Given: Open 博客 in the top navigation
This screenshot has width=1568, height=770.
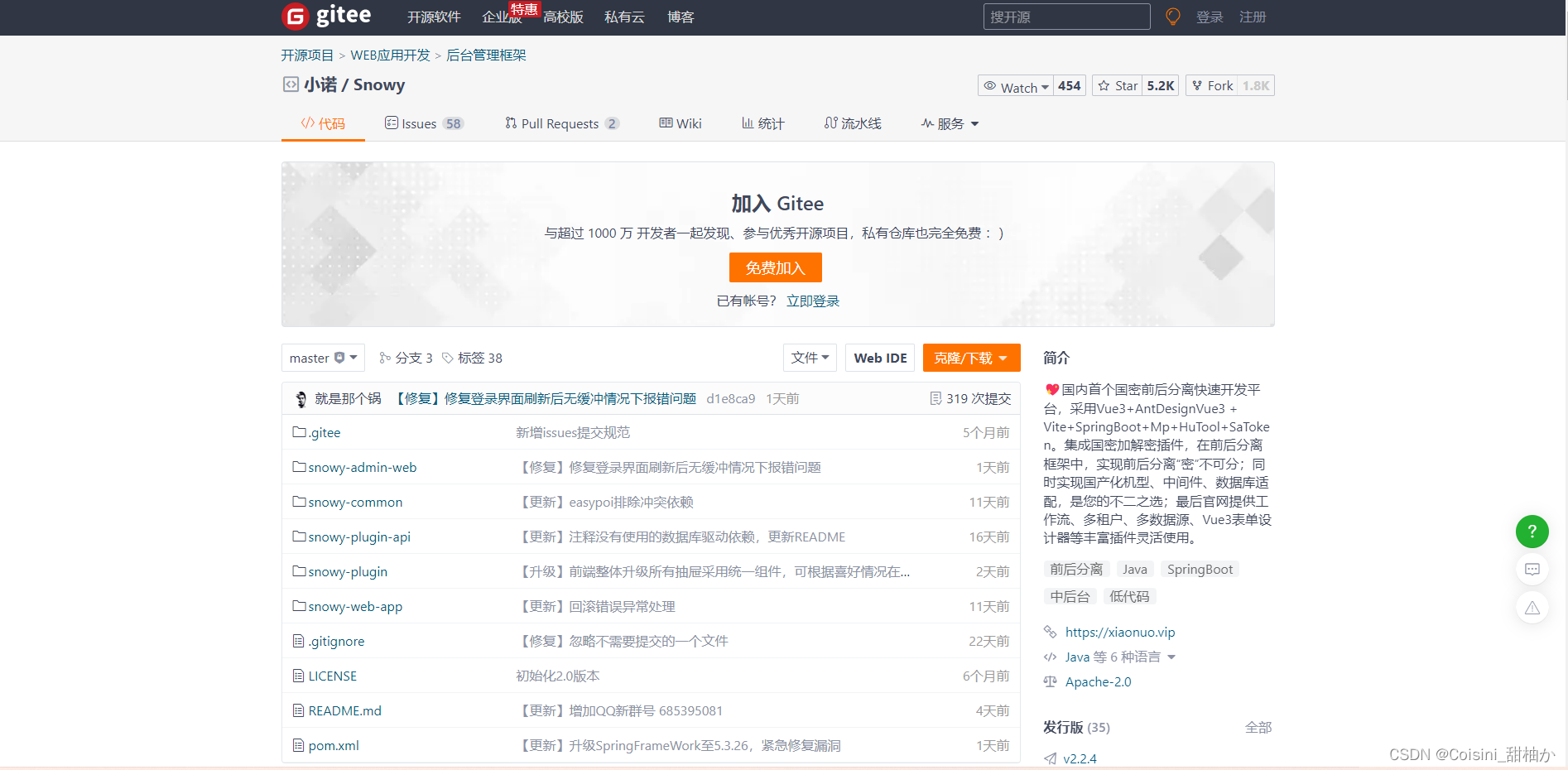Looking at the screenshot, I should tap(681, 17).
